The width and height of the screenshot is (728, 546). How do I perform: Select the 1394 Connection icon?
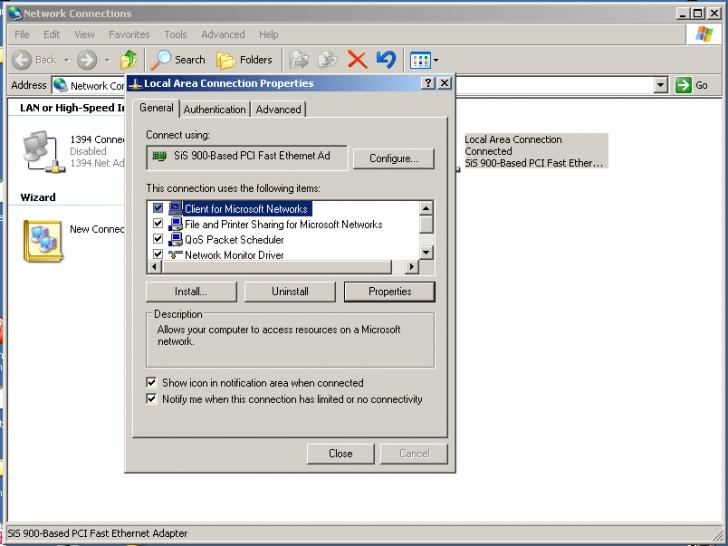44,151
